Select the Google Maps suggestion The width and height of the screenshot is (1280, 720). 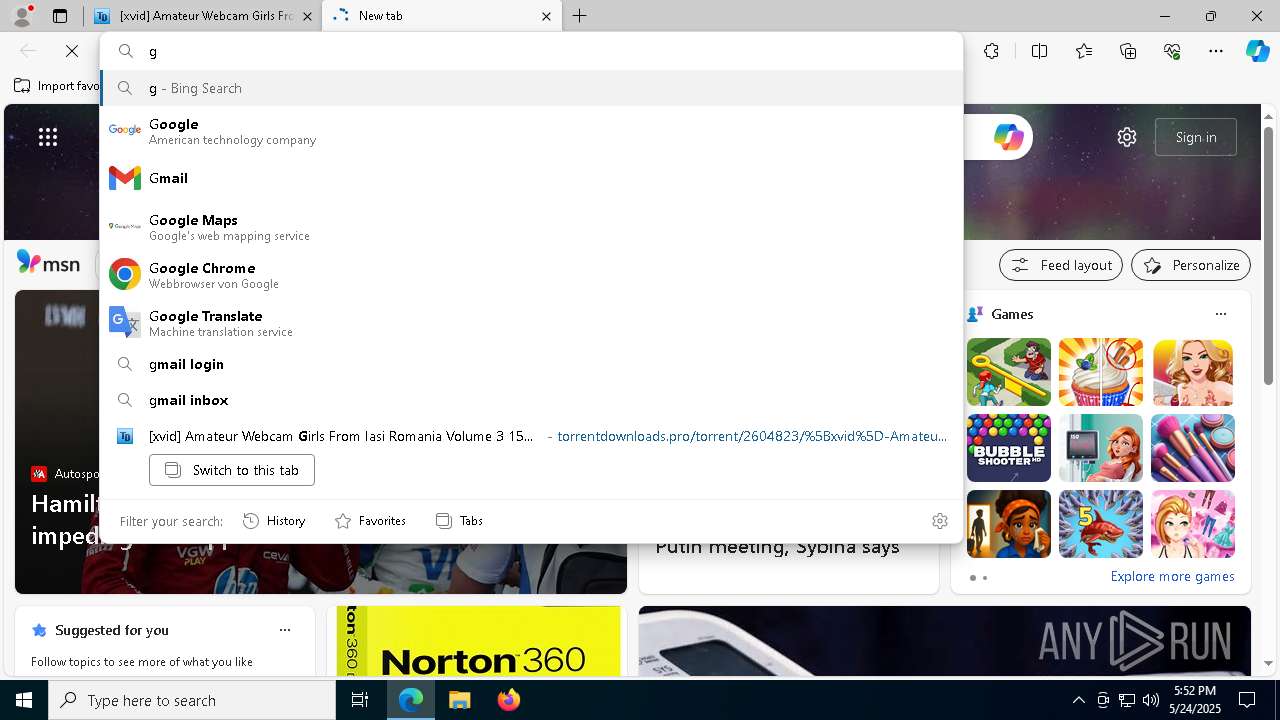pos(531,226)
